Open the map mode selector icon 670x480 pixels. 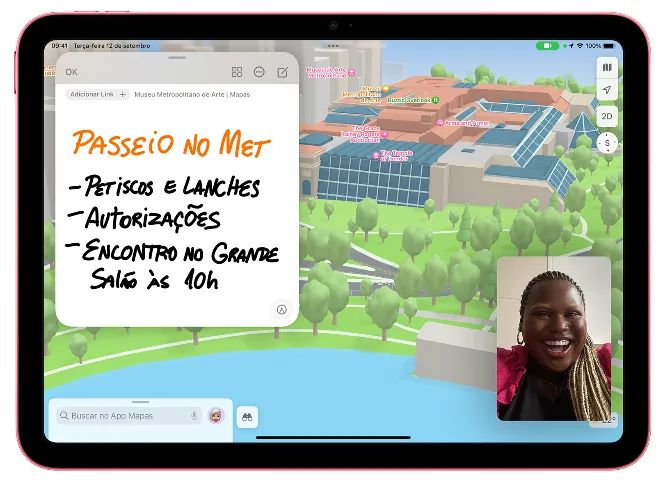pos(607,67)
